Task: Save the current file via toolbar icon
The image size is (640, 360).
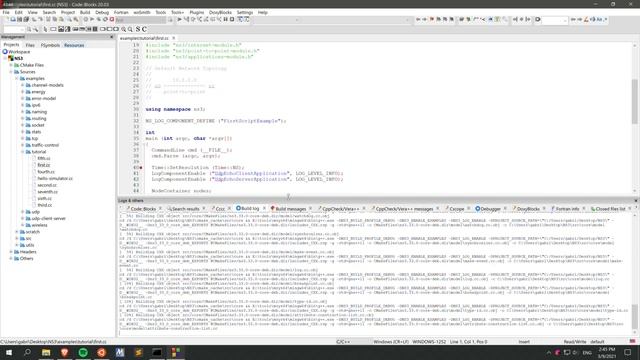Action: click(x=19, y=19)
